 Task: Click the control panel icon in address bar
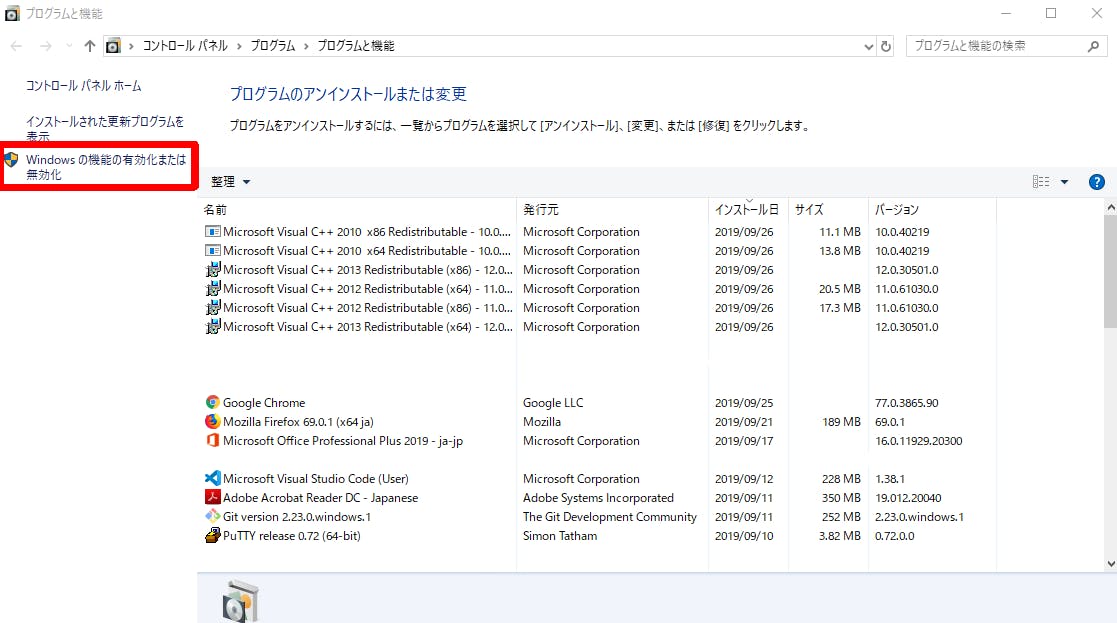point(113,46)
